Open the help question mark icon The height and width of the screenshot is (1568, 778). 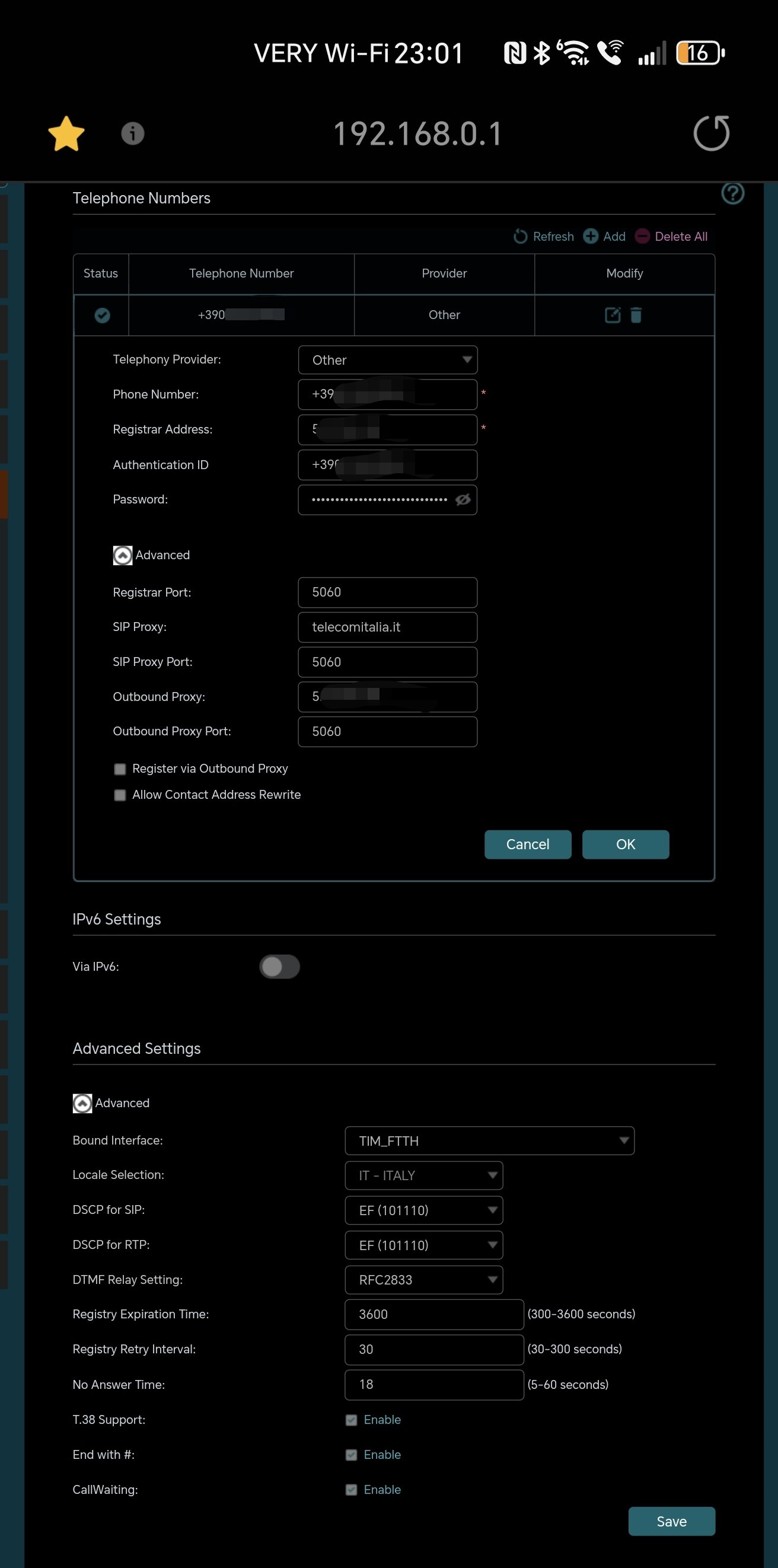pos(732,193)
